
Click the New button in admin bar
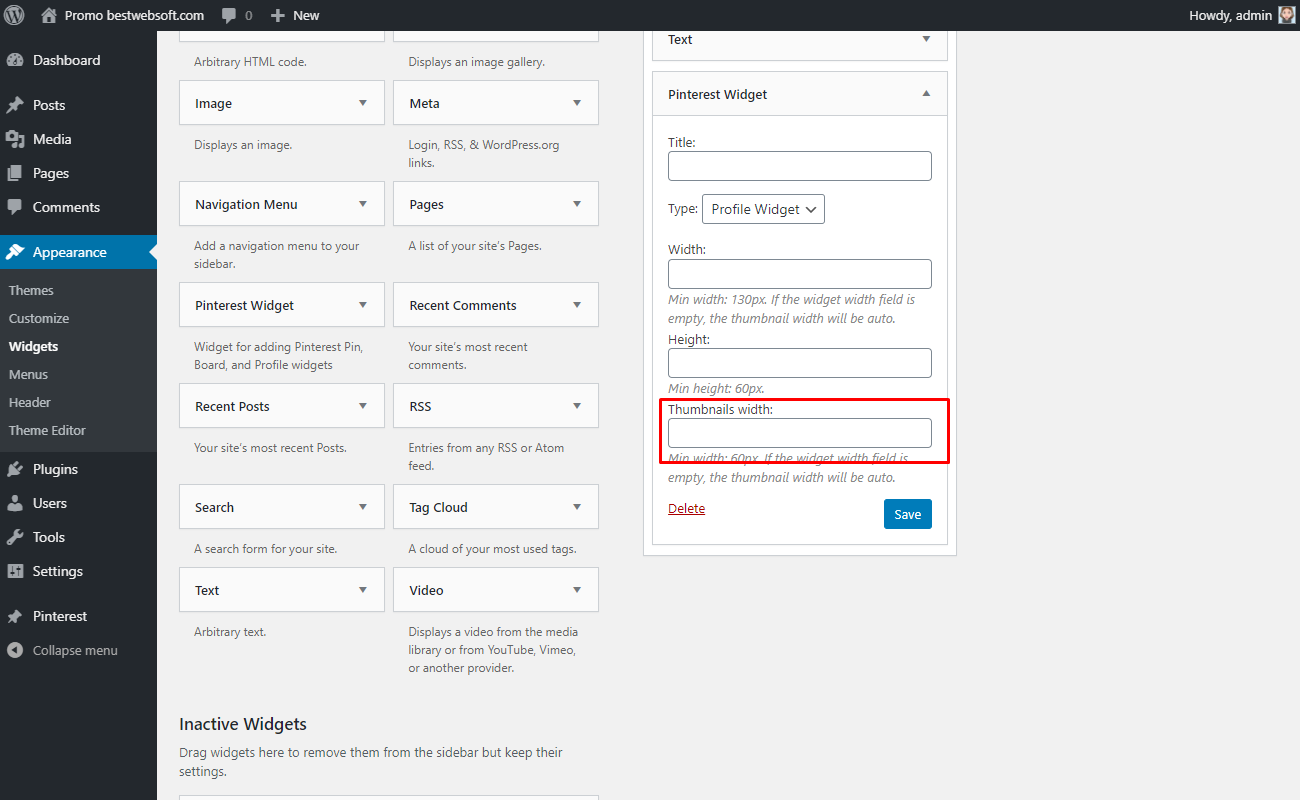point(295,15)
